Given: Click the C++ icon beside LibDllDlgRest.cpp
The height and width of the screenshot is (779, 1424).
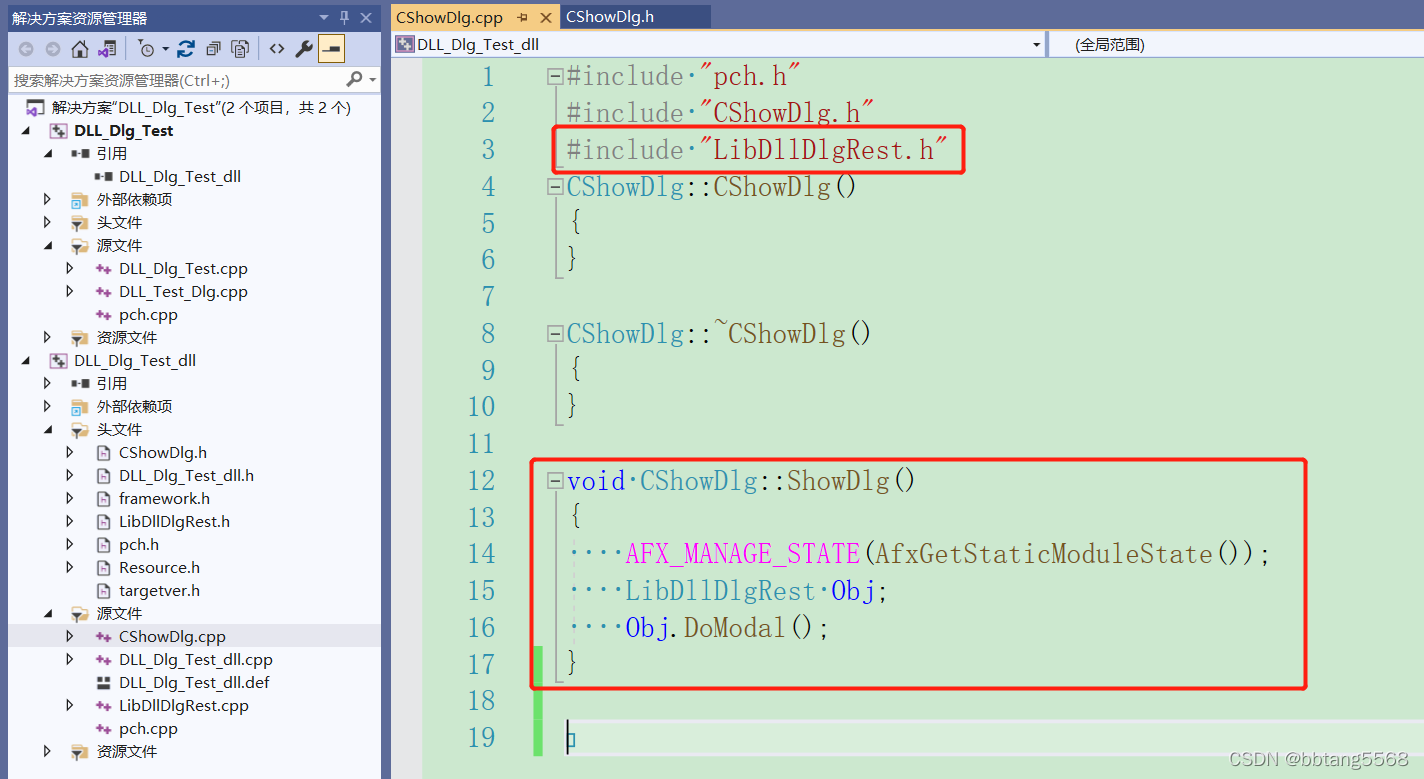Looking at the screenshot, I should pos(103,706).
